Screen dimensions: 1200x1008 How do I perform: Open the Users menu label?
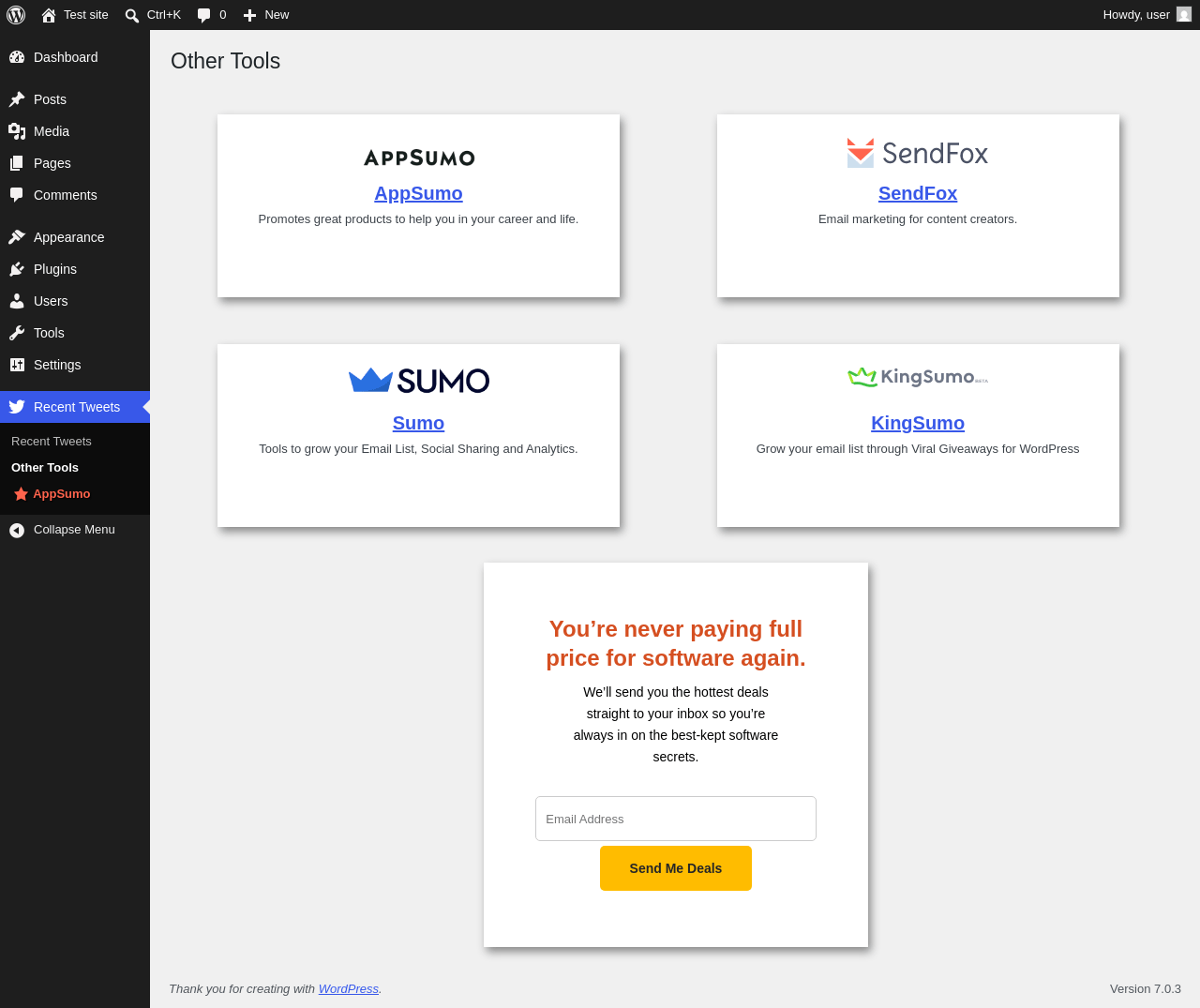click(x=51, y=301)
